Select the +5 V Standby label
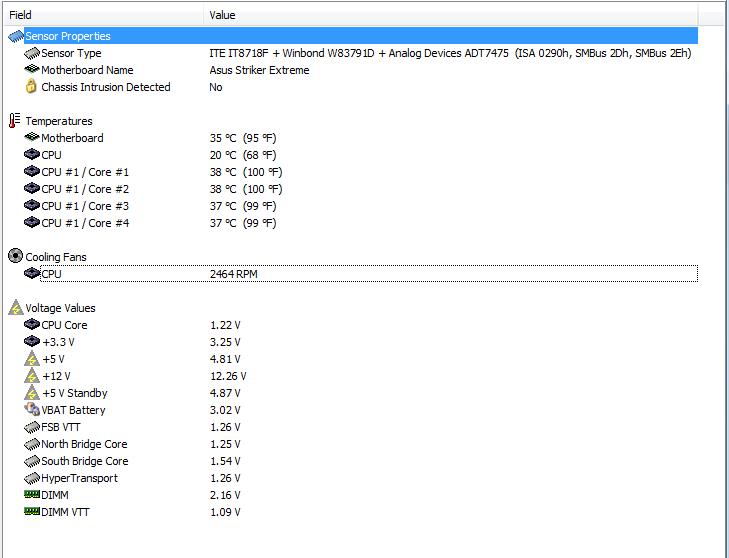This screenshot has width=729, height=558. tap(75, 393)
